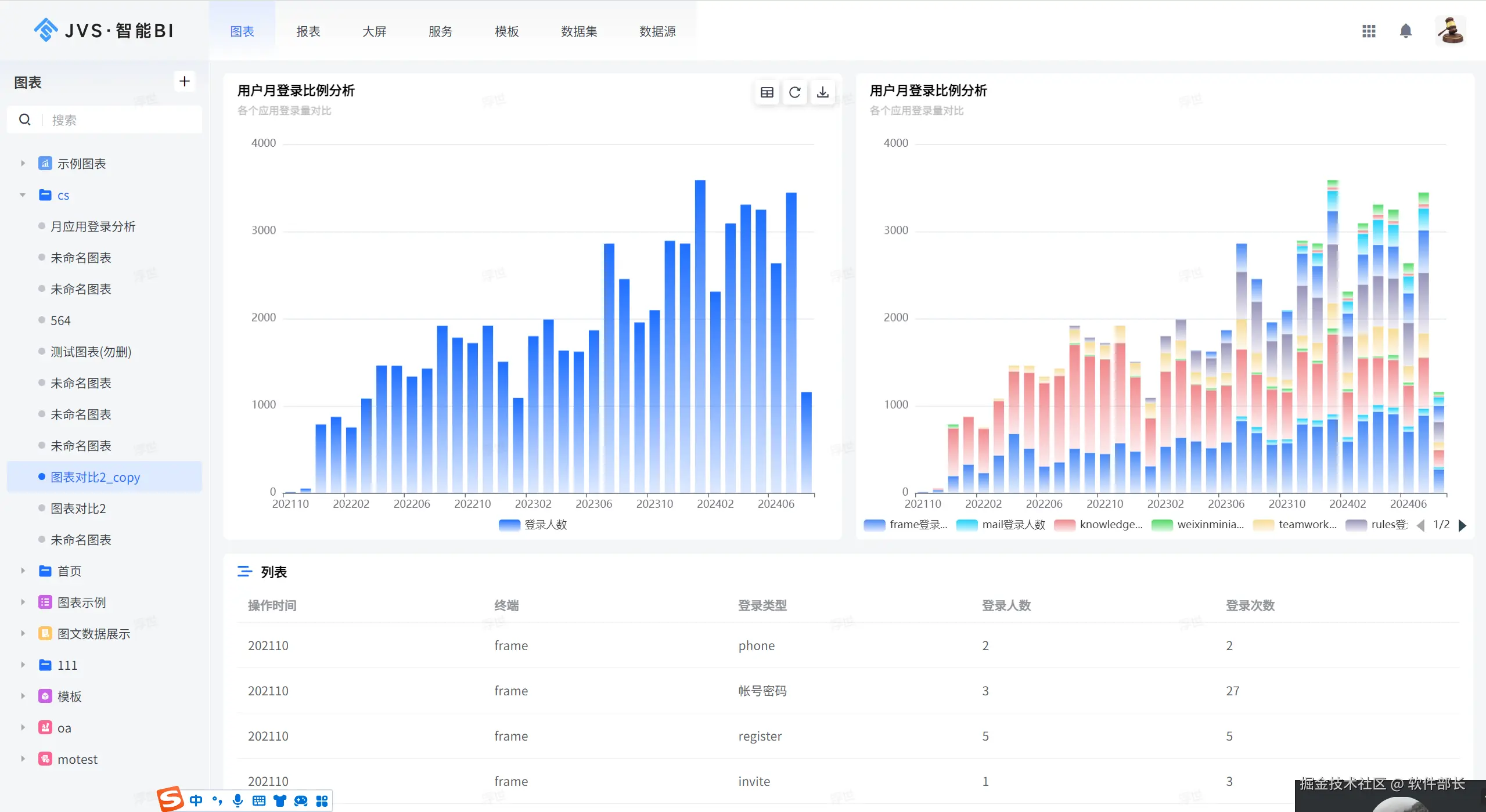Image resolution: width=1486 pixels, height=812 pixels.
Task: Download the first chart via download icon
Action: (822, 92)
